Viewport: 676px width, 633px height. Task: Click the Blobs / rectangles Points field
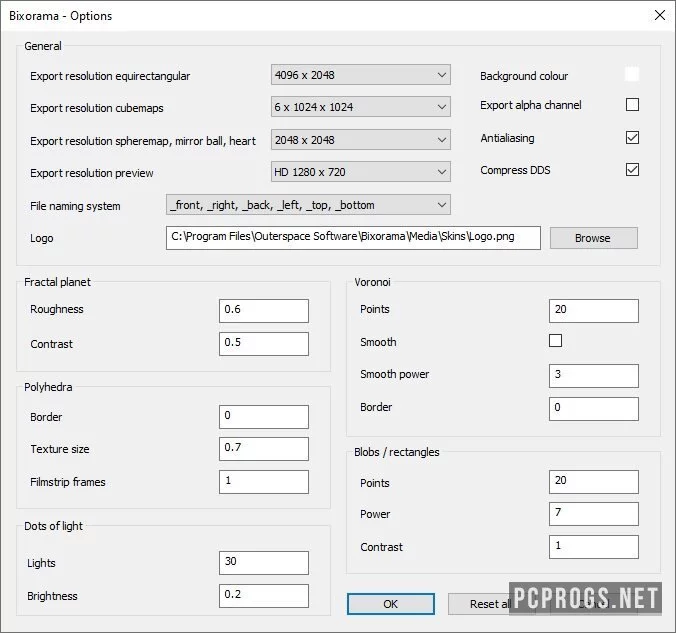click(594, 482)
